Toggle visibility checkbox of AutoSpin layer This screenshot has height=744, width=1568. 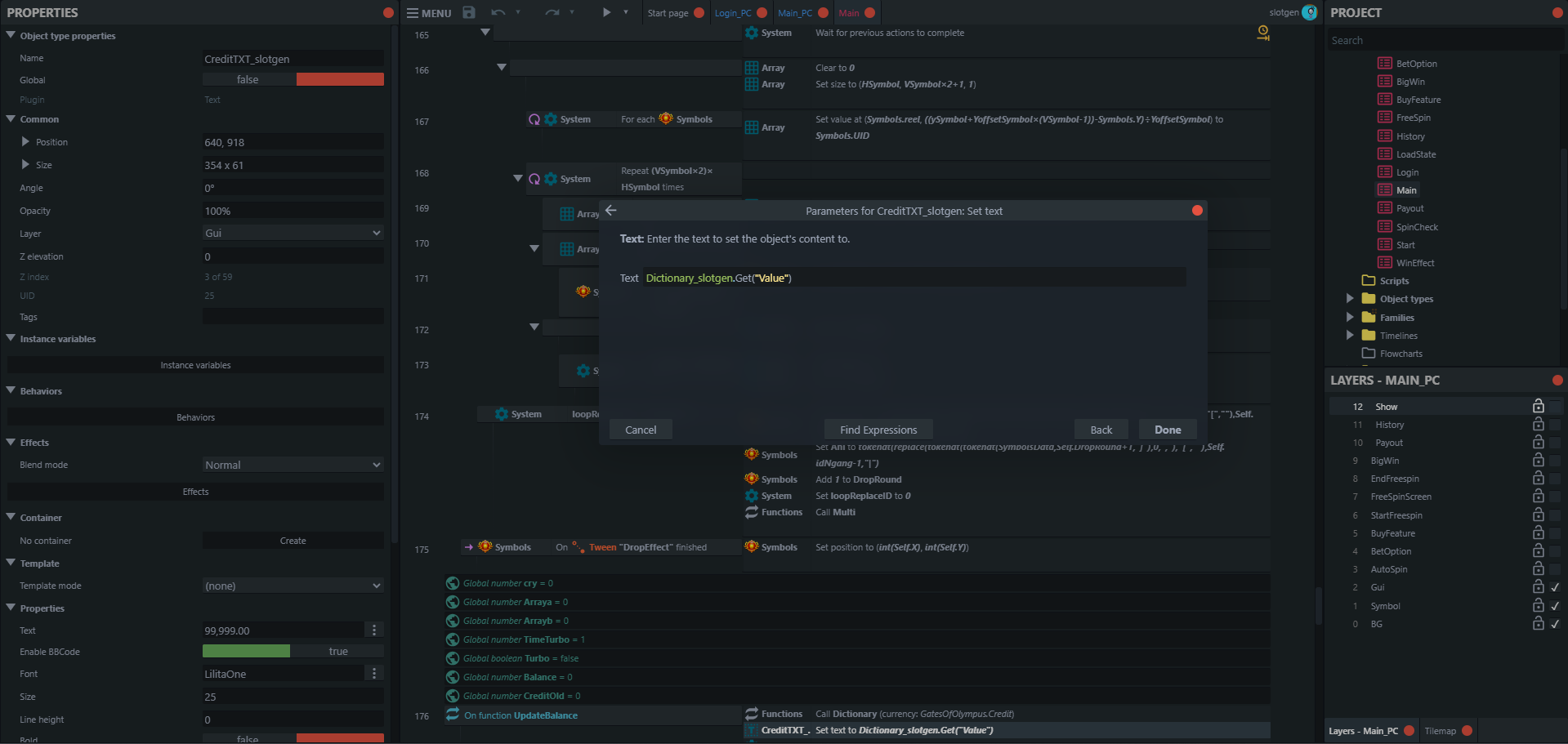pyautogui.click(x=1555, y=568)
